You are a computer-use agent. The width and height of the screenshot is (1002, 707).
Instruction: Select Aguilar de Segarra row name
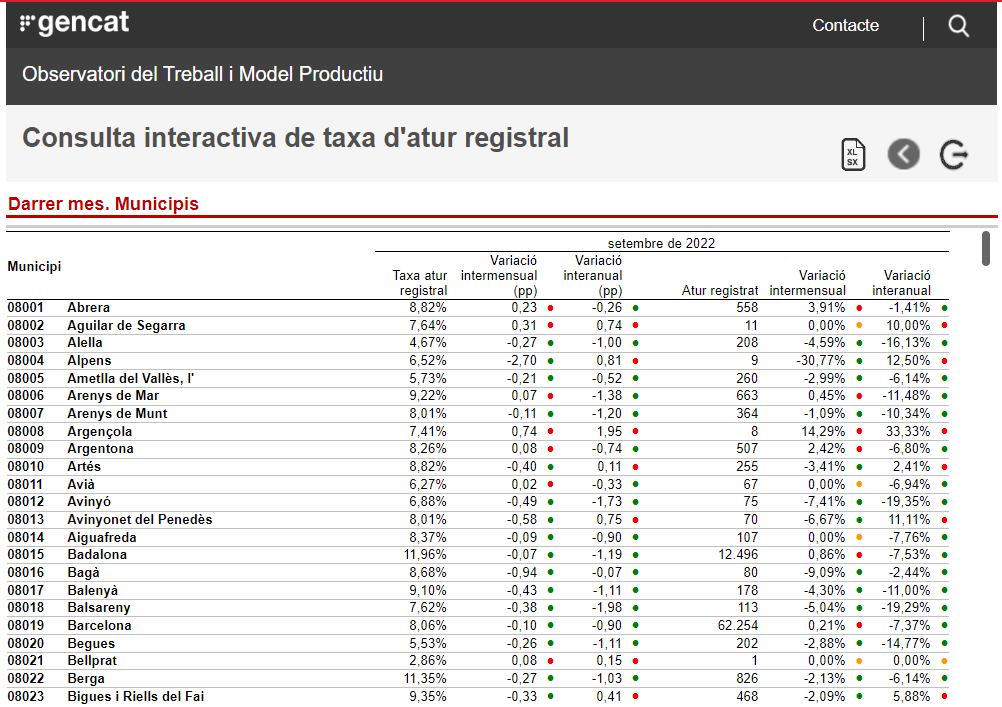[127, 325]
